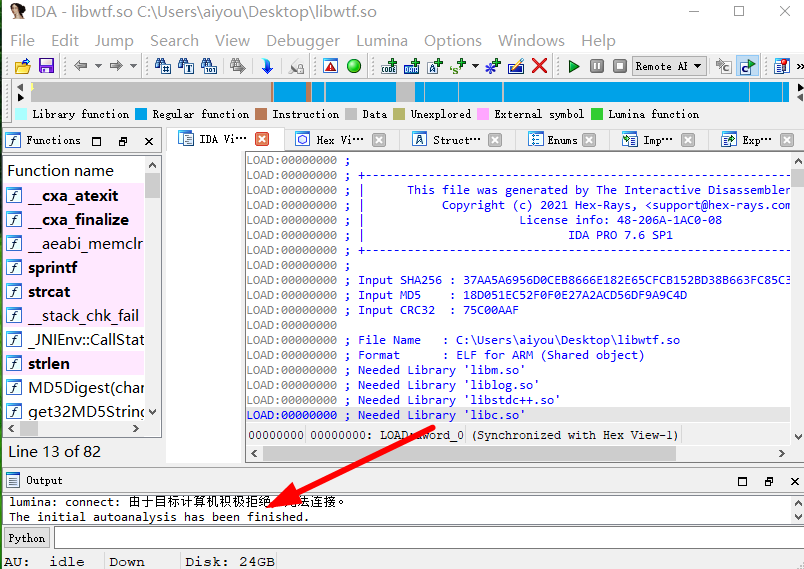This screenshot has height=569, width=804.
Task: Click the Search byte sequence binoculars icon
Action: pyautogui.click(x=209, y=66)
